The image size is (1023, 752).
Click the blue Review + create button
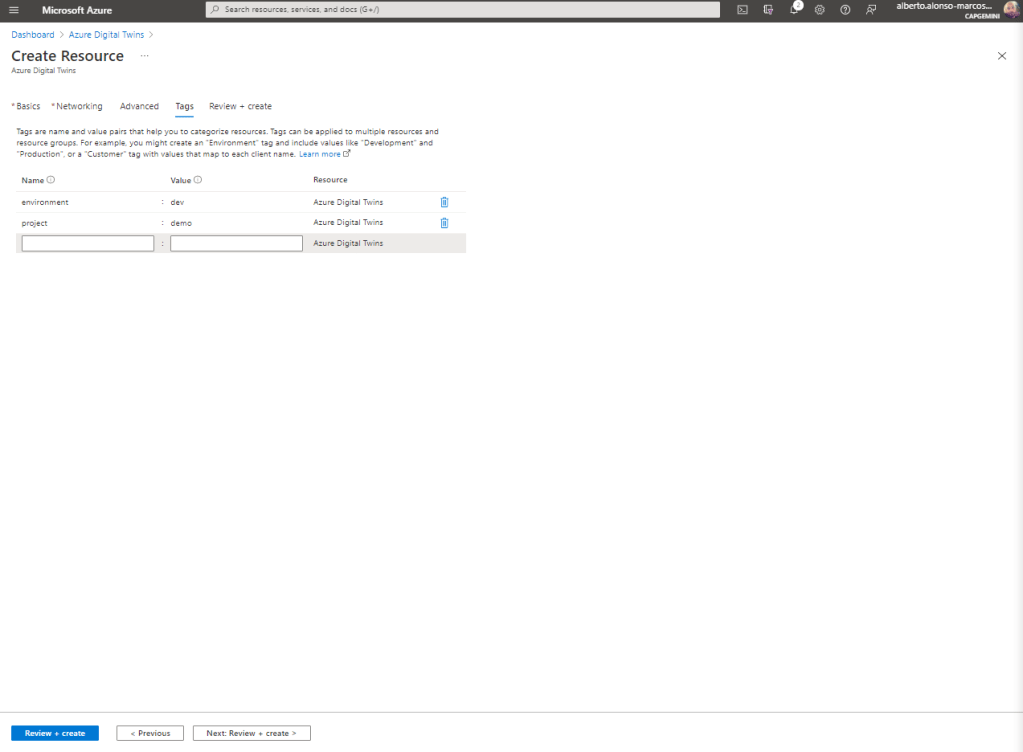(55, 733)
